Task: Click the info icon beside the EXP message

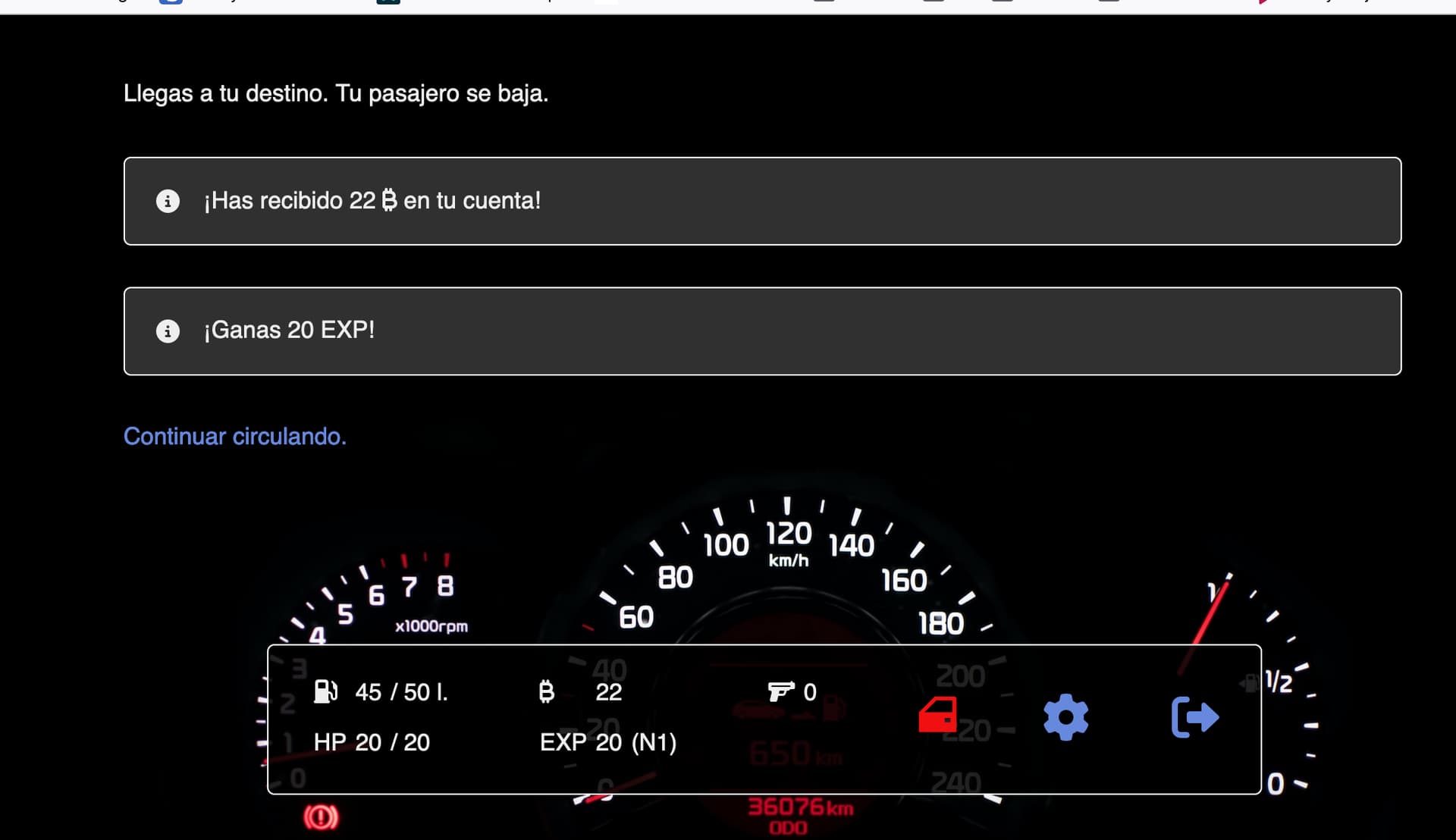Action: point(168,331)
